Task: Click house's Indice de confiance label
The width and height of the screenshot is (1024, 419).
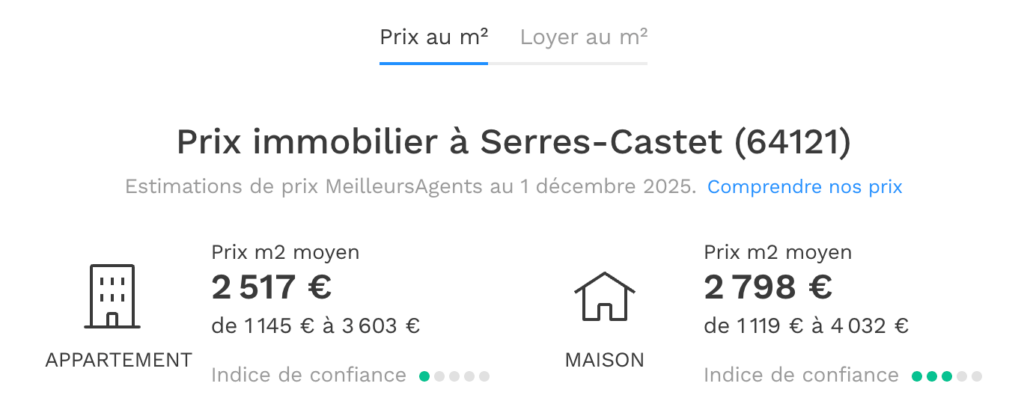Action: (x=801, y=376)
